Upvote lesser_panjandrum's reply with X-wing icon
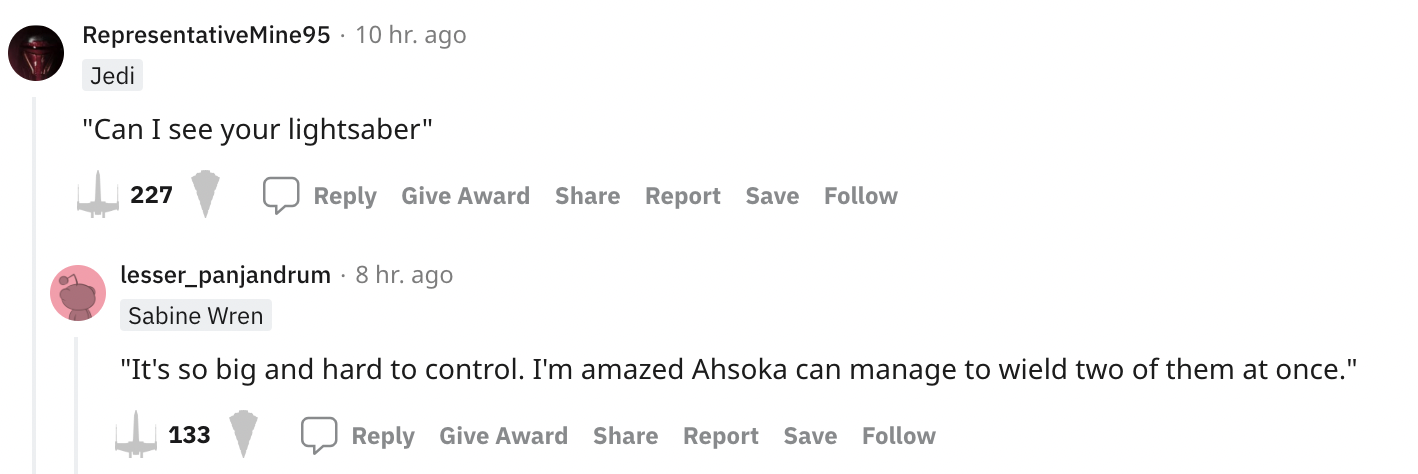Viewport: 1418px width, 474px height. (x=137, y=435)
